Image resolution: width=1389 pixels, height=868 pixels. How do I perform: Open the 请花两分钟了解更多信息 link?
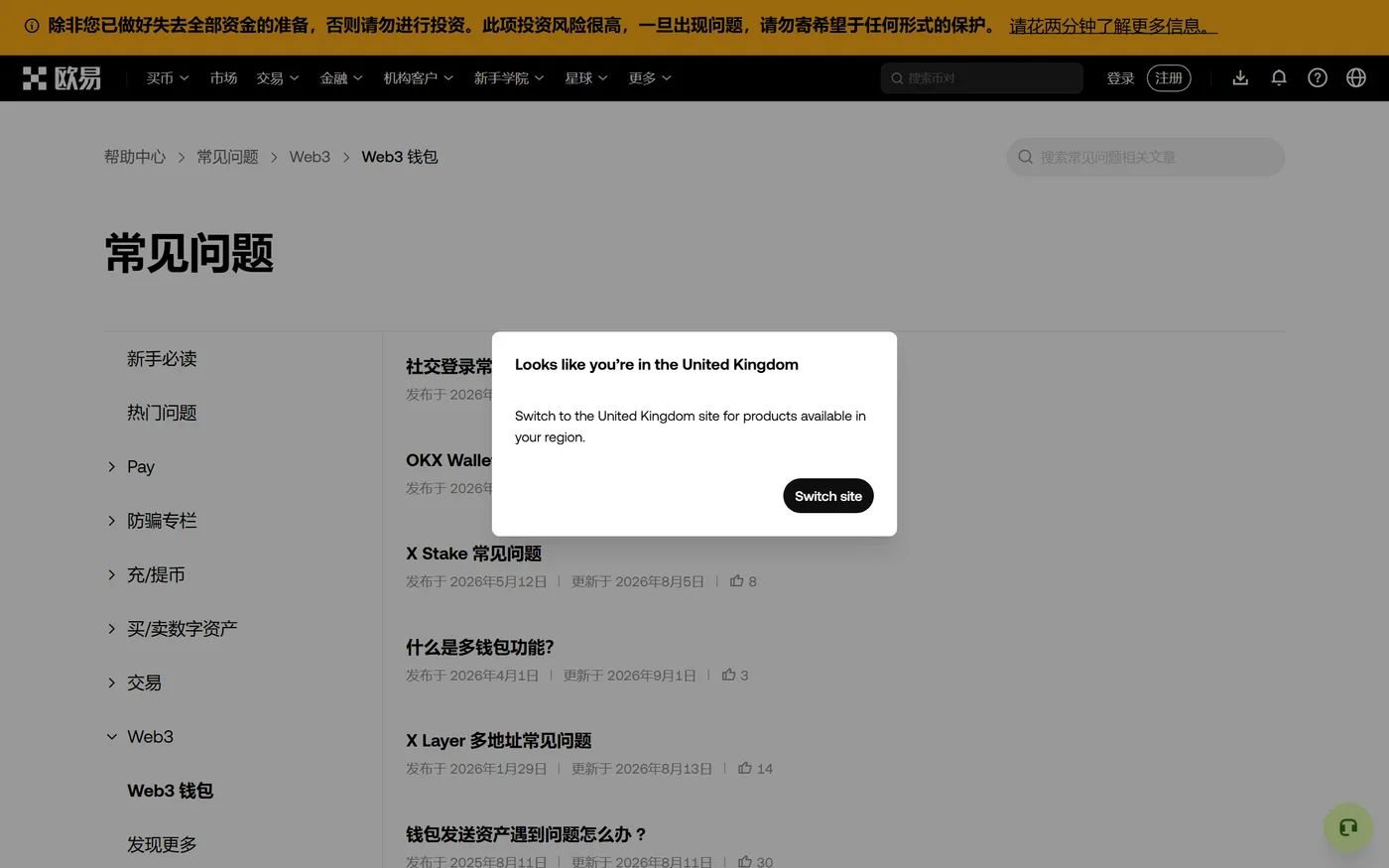pos(1113,26)
